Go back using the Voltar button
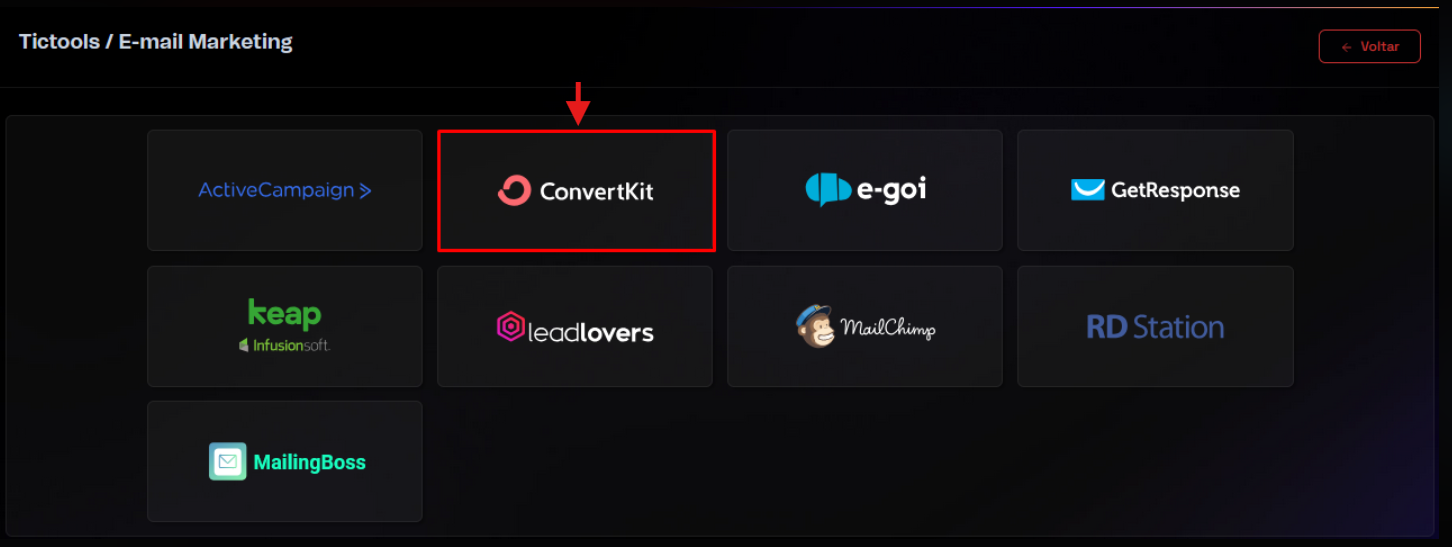Image resolution: width=1452 pixels, height=547 pixels. click(x=1369, y=47)
